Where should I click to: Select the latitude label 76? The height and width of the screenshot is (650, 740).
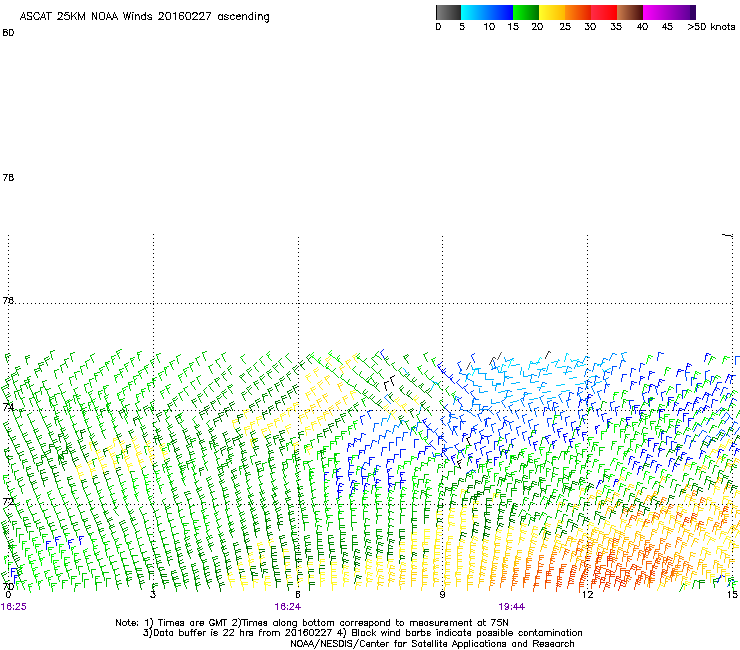click(8, 300)
